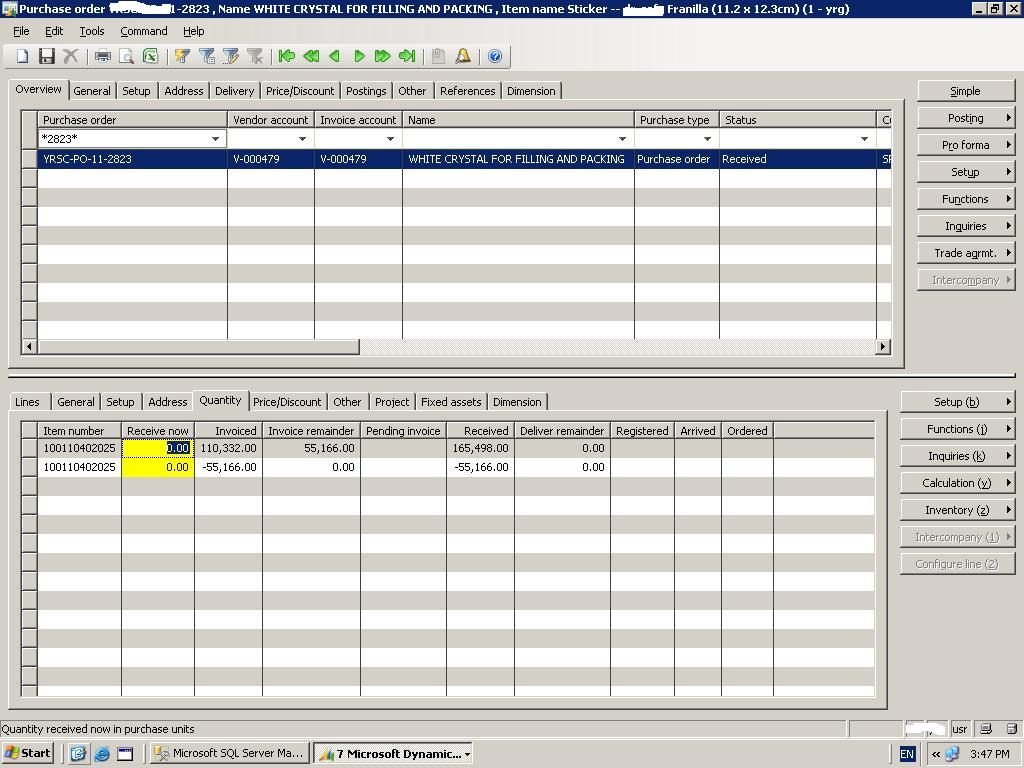Go to last record arrow
This screenshot has width=1024, height=768.
click(407, 56)
